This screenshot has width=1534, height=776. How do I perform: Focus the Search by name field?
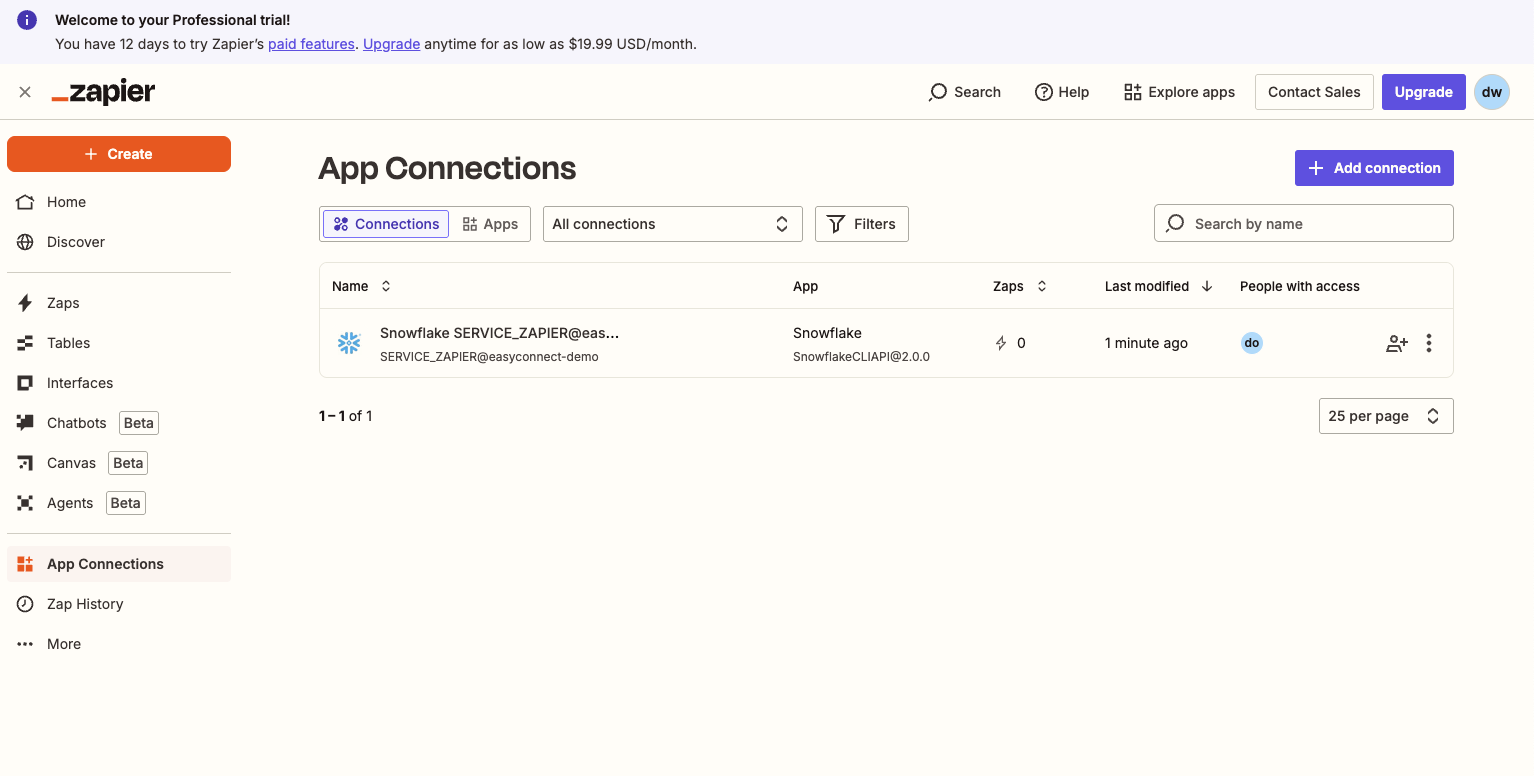point(1304,223)
